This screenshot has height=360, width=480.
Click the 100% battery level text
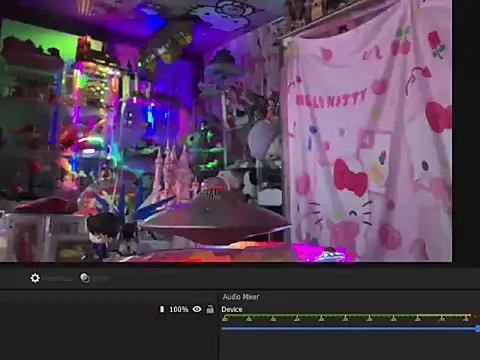pyautogui.click(x=179, y=309)
